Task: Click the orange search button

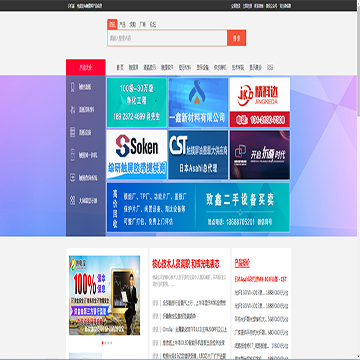Action: (x=237, y=38)
